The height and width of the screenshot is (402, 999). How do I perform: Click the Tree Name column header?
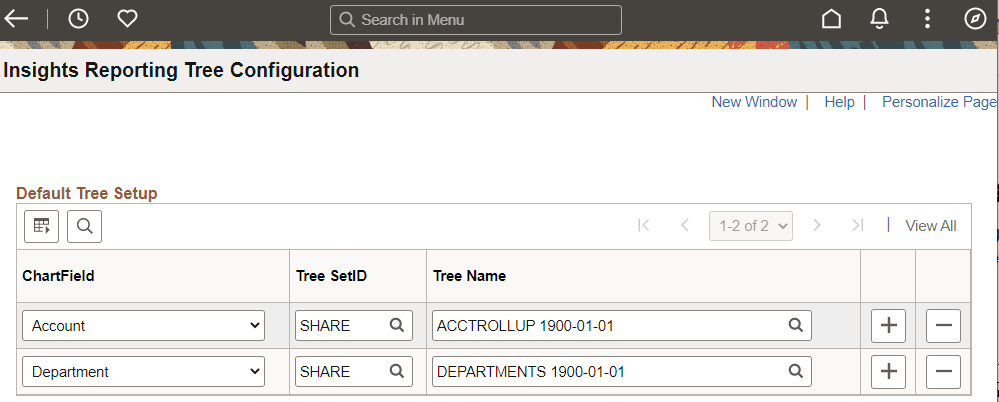tap(470, 276)
